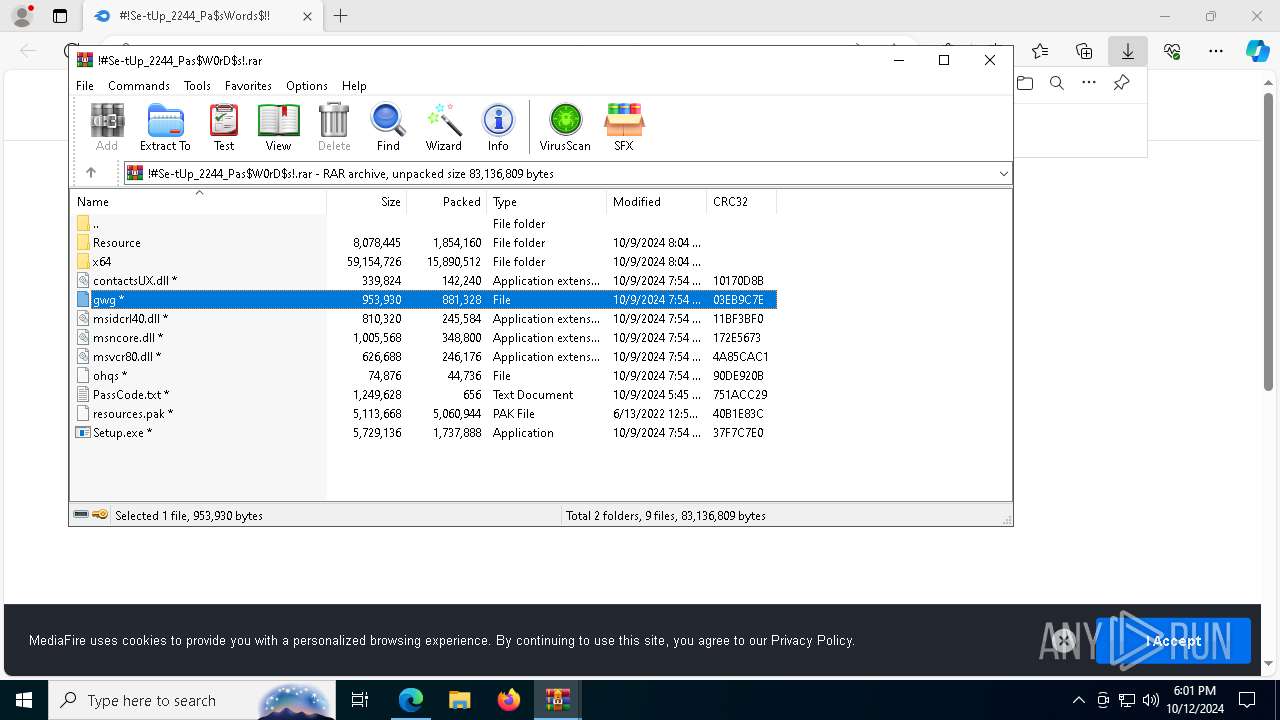Click the Windows search box
Viewport: 1280px width, 720px height.
pos(192,700)
